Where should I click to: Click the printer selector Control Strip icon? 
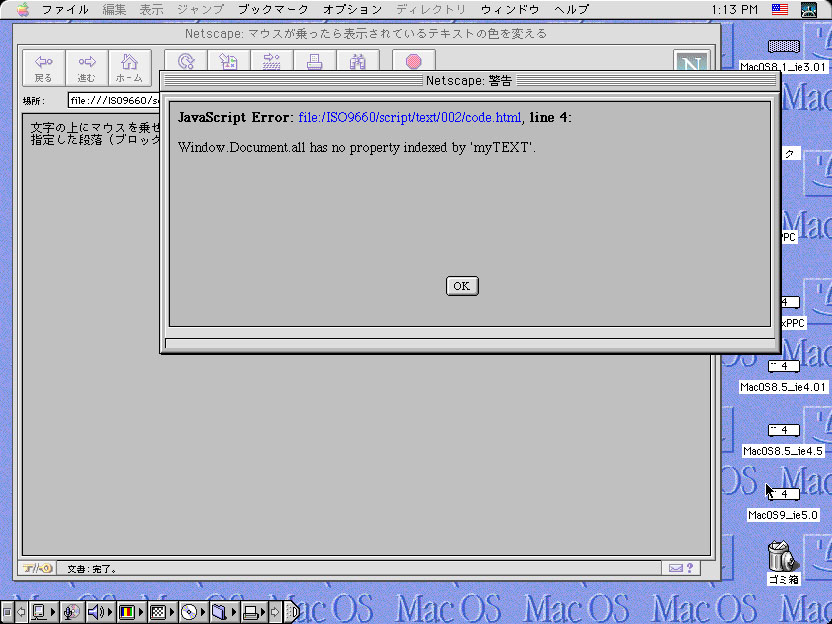[x=254, y=612]
